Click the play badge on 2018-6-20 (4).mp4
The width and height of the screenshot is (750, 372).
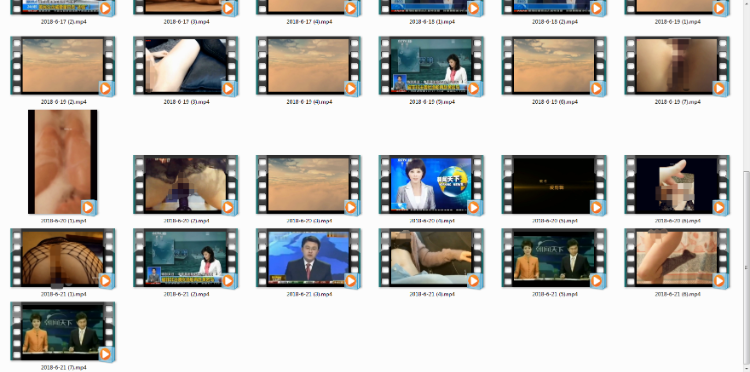pos(474,208)
